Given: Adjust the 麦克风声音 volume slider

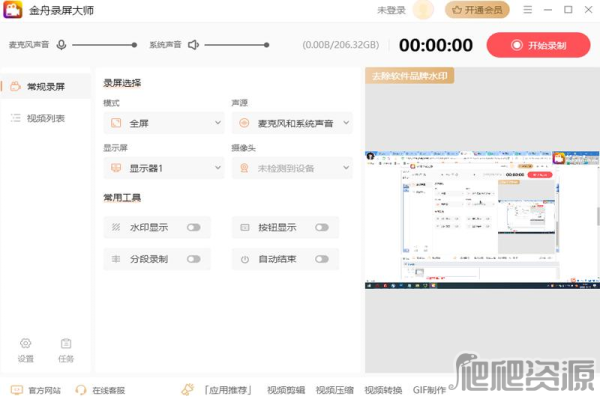Looking at the screenshot, I should pyautogui.click(x=104, y=45).
